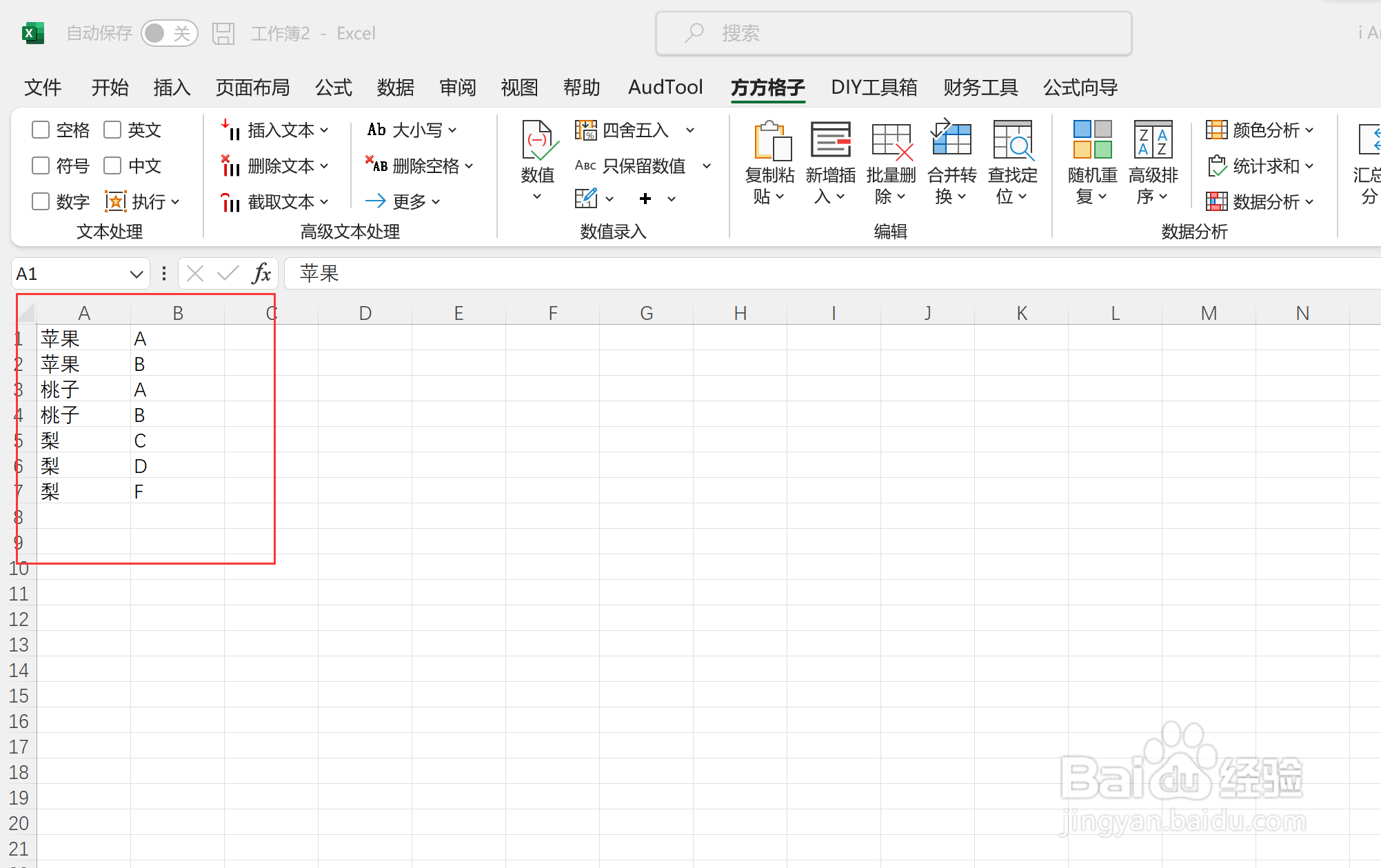
Task: Enable the 数字 checkbox
Action: point(41,201)
